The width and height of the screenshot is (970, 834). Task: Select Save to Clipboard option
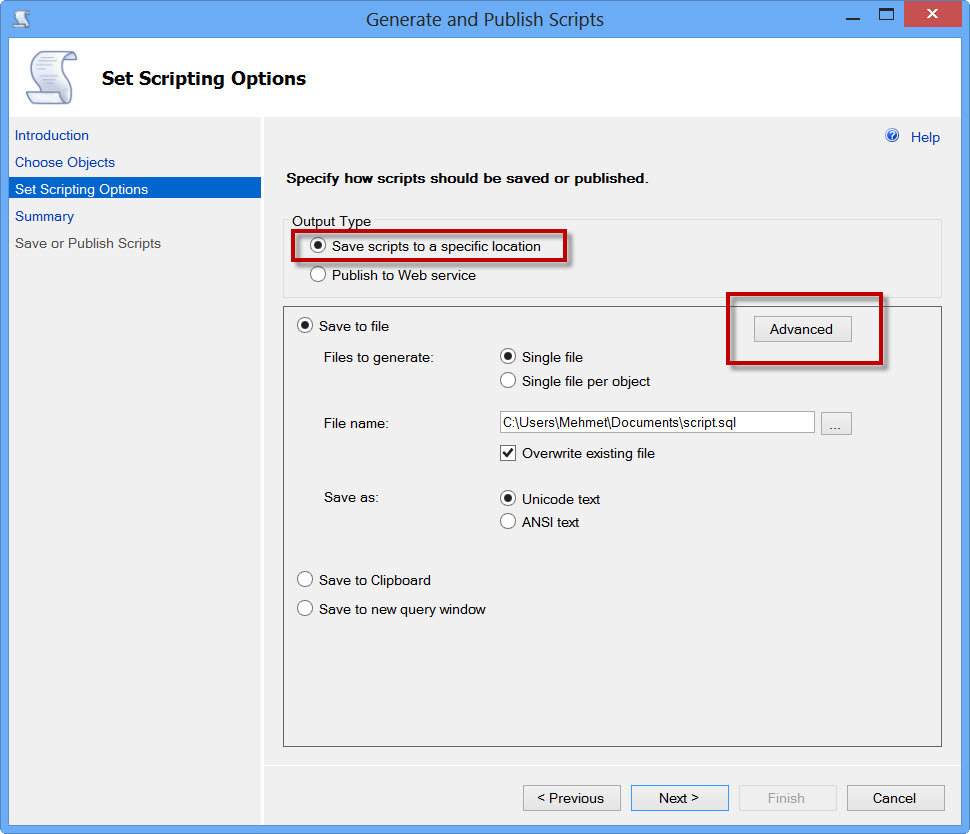click(x=305, y=580)
